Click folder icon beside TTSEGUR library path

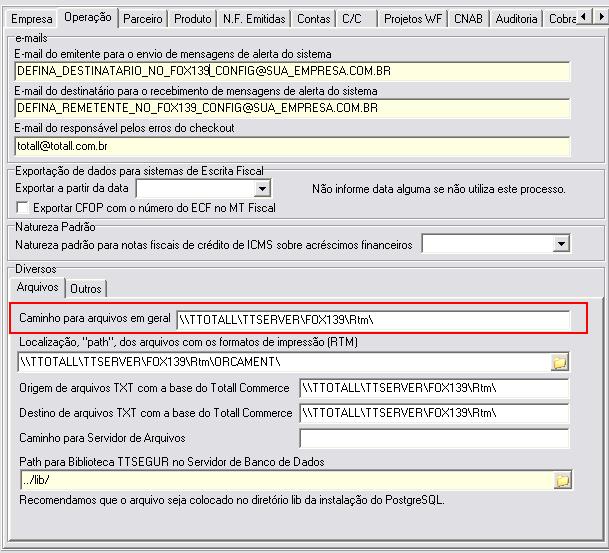pyautogui.click(x=562, y=481)
